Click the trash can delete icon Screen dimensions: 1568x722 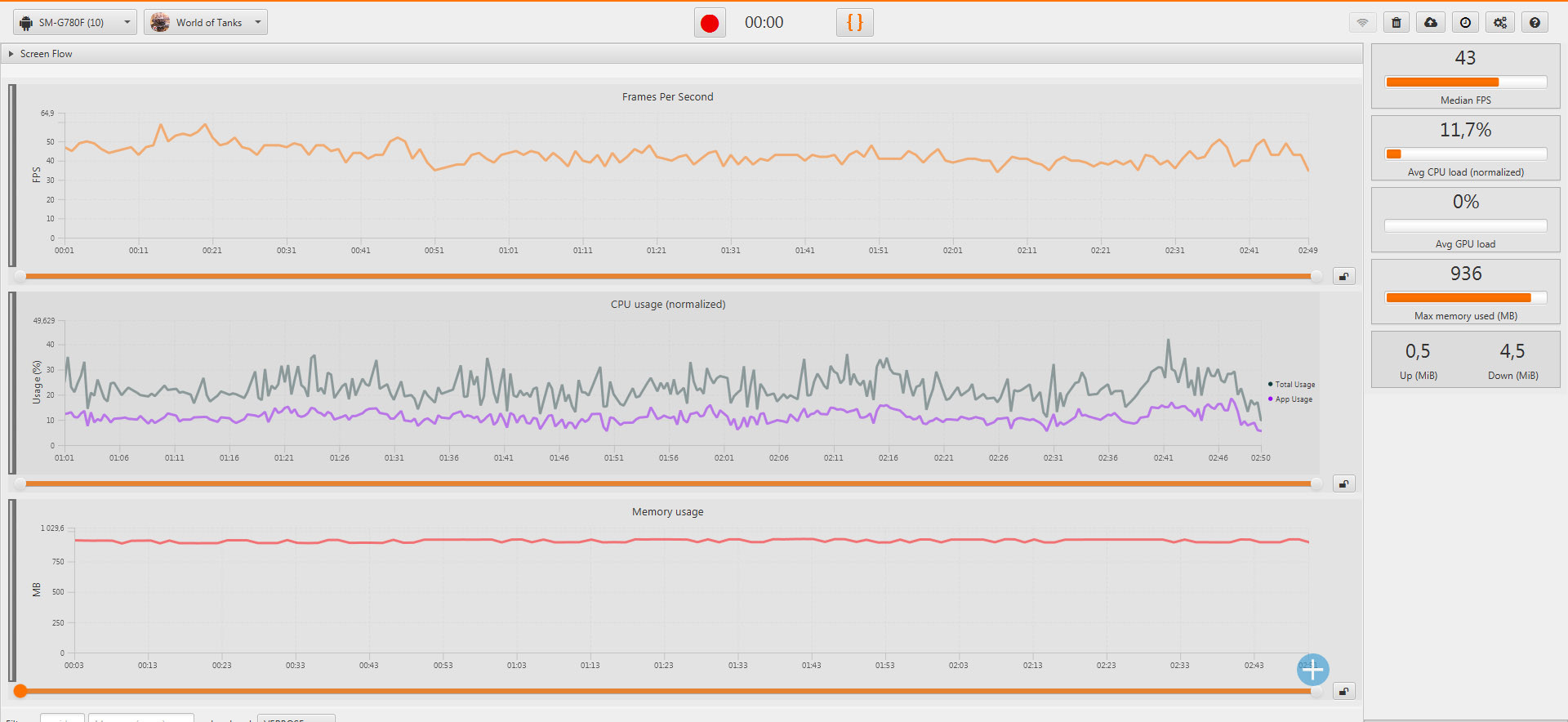click(x=1396, y=23)
